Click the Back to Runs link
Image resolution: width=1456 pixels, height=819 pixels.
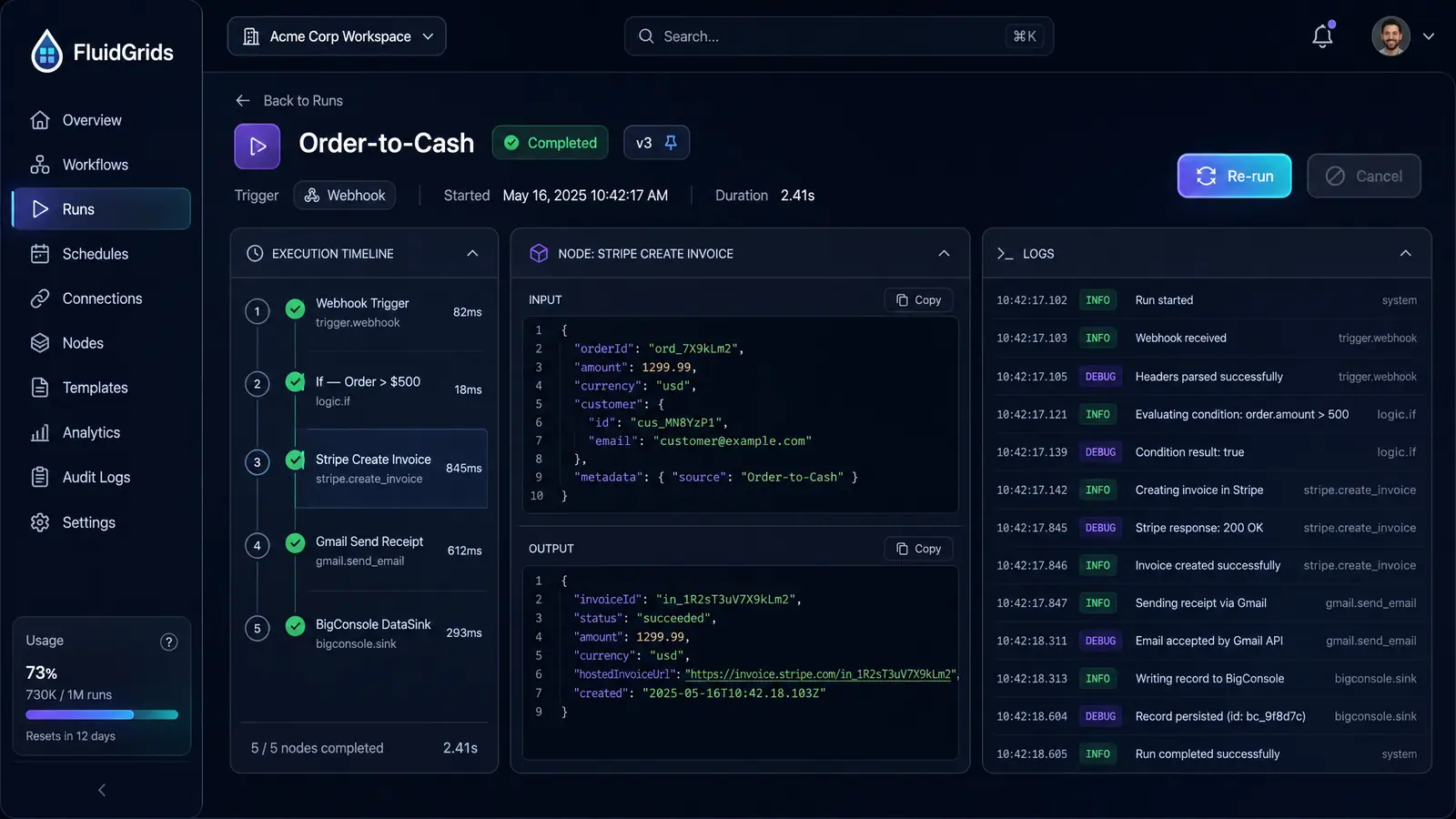click(289, 101)
